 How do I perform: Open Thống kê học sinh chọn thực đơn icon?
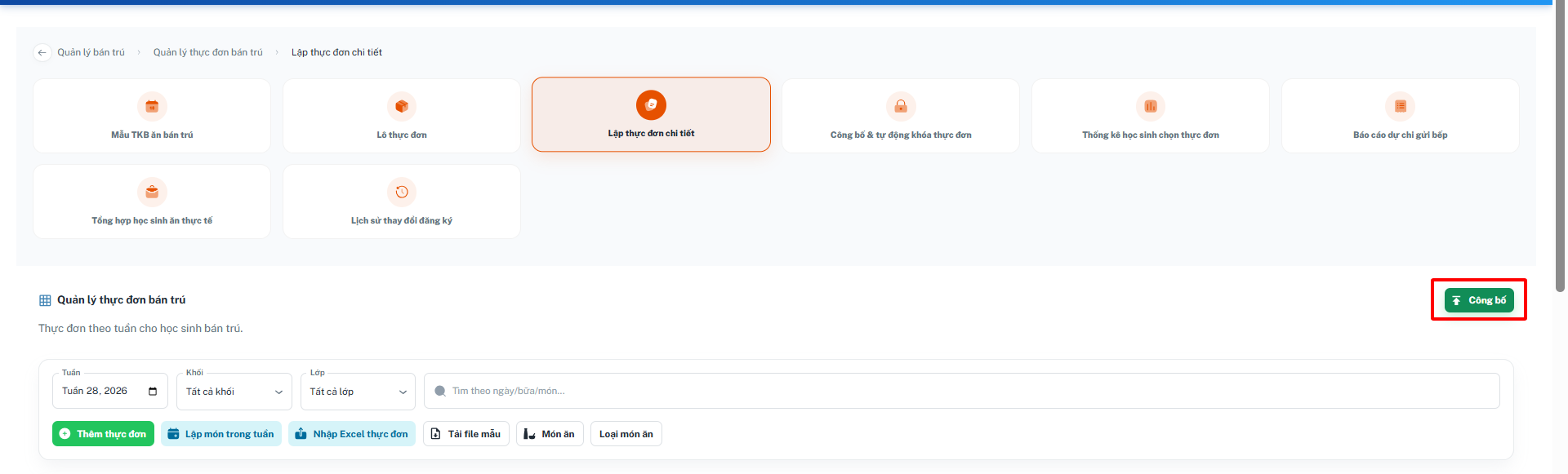coord(1151,106)
